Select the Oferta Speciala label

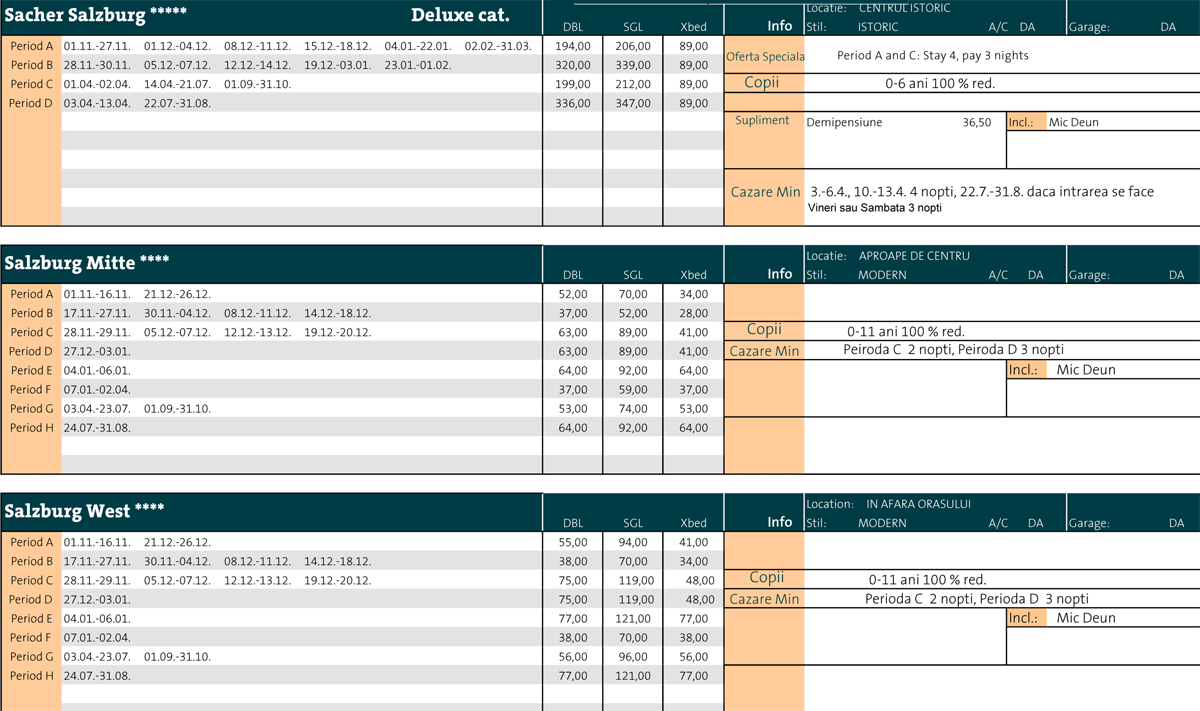coord(765,57)
